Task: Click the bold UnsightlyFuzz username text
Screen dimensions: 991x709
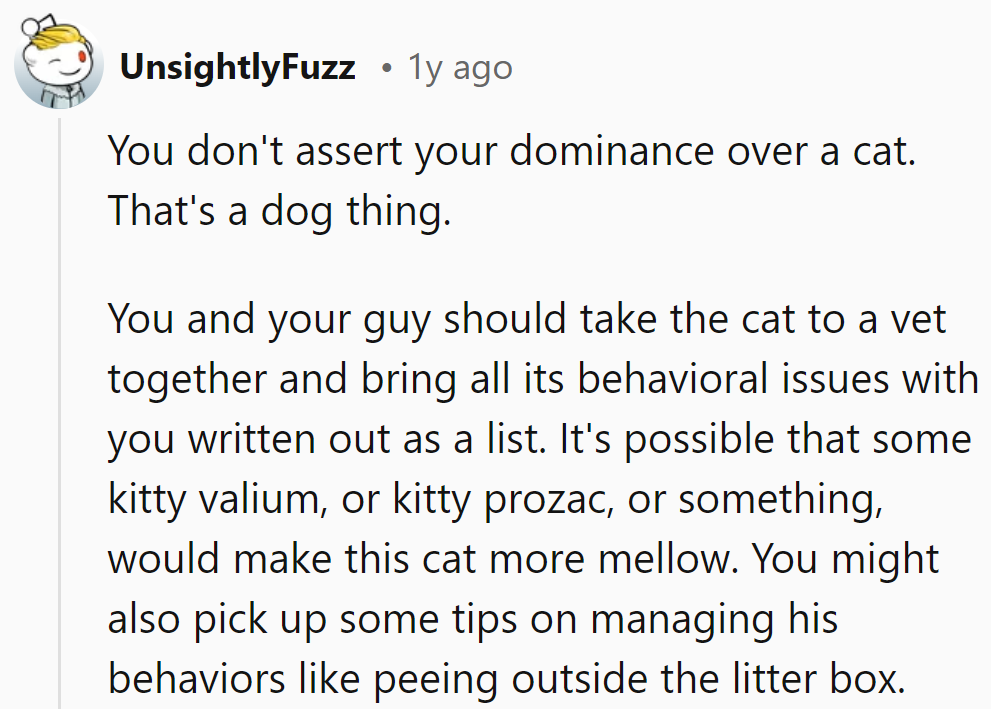Action: point(237,67)
